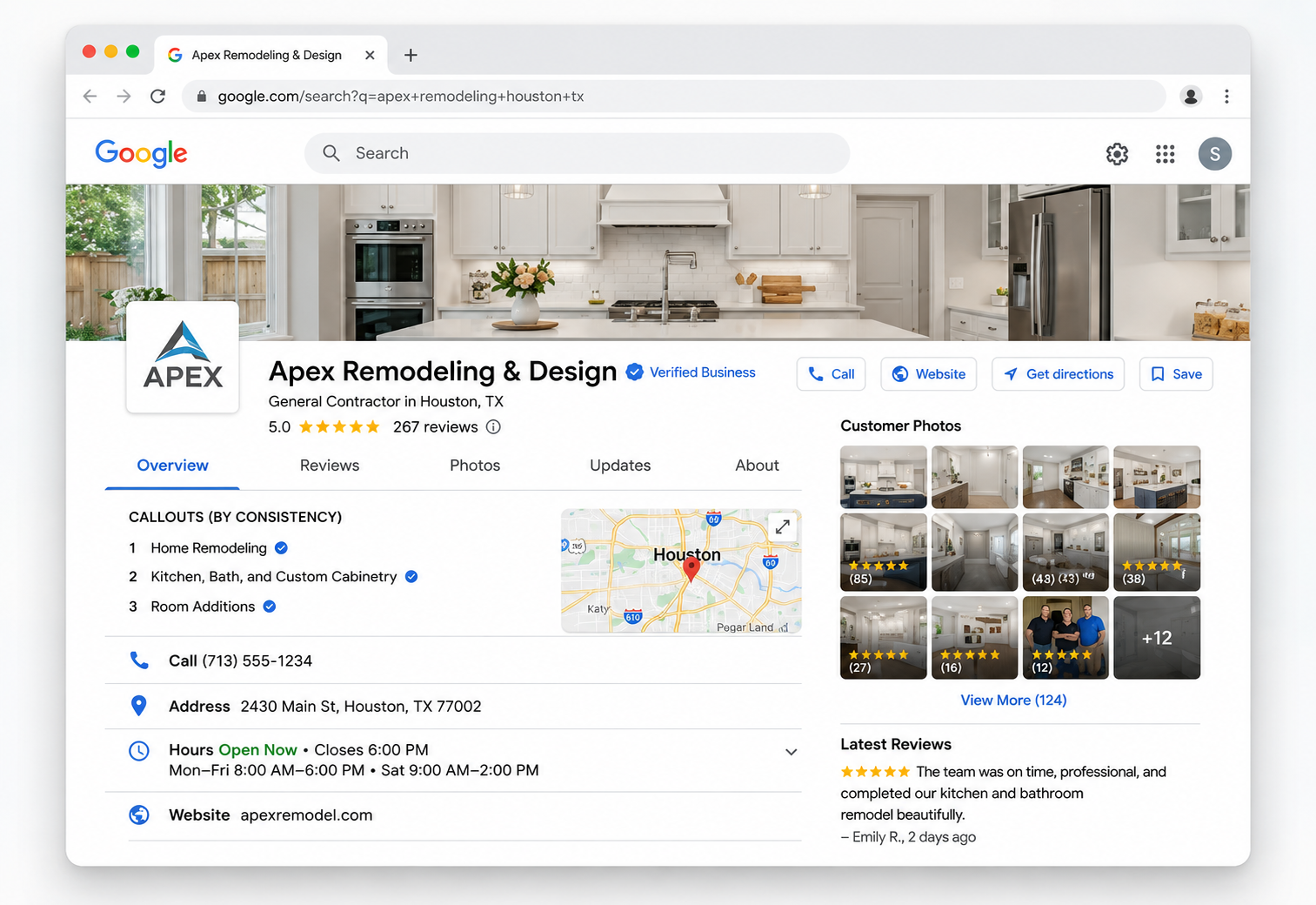Open the business Website button

coord(928,374)
